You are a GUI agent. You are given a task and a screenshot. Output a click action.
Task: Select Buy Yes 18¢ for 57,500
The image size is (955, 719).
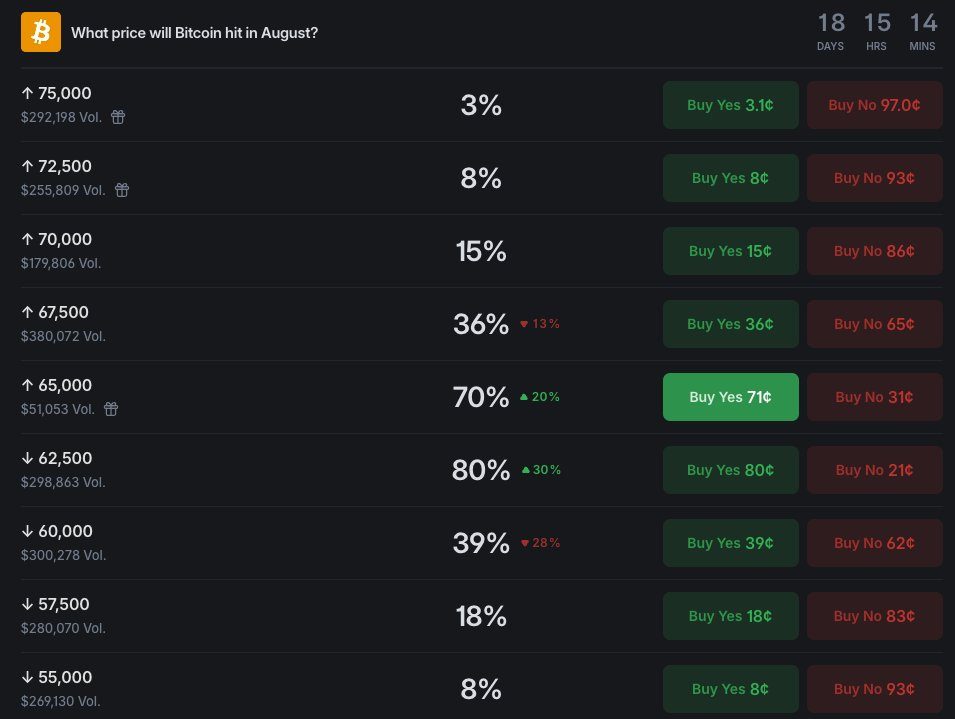[730, 616]
